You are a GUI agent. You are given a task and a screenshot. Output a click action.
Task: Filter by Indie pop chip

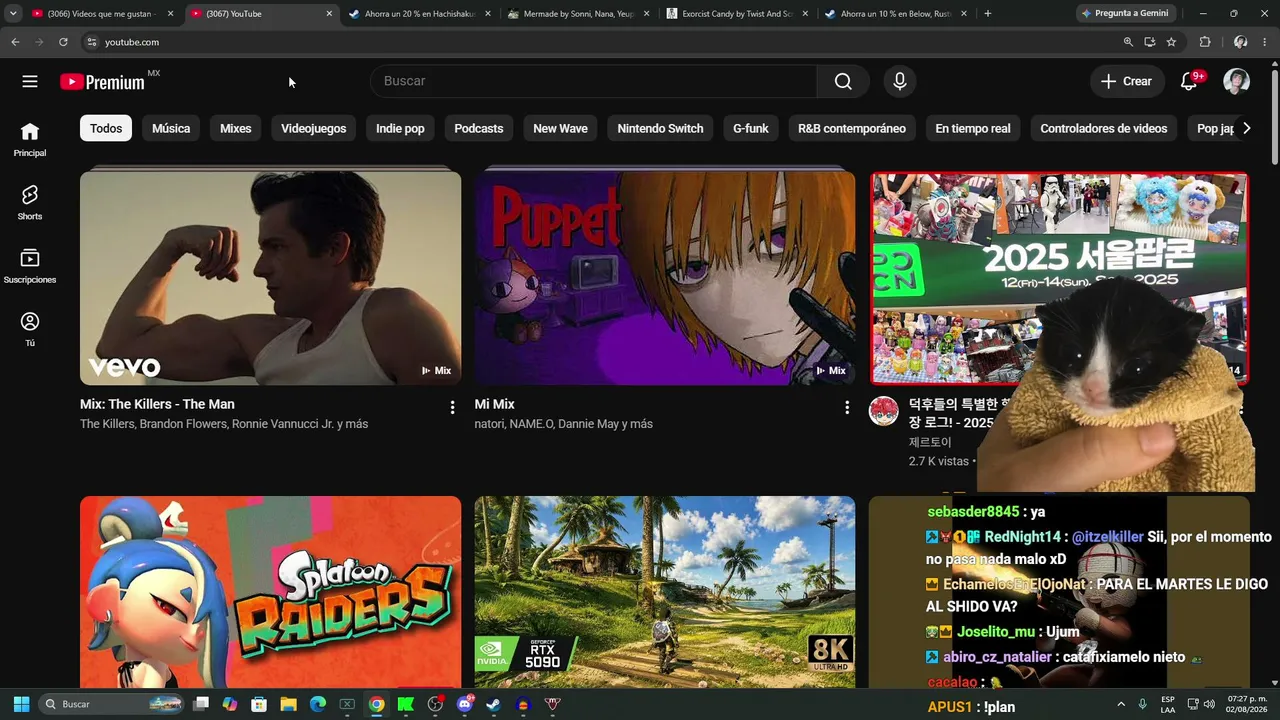(400, 128)
